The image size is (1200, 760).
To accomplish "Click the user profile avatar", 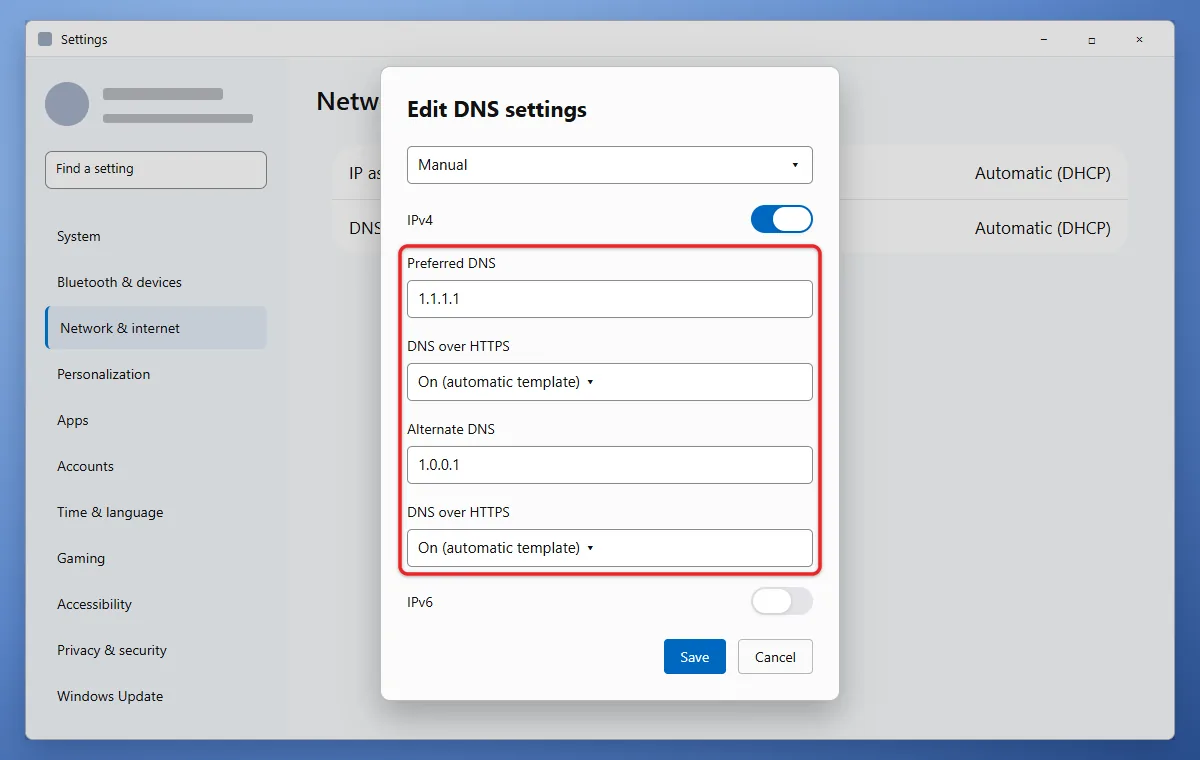I will pyautogui.click(x=67, y=104).
